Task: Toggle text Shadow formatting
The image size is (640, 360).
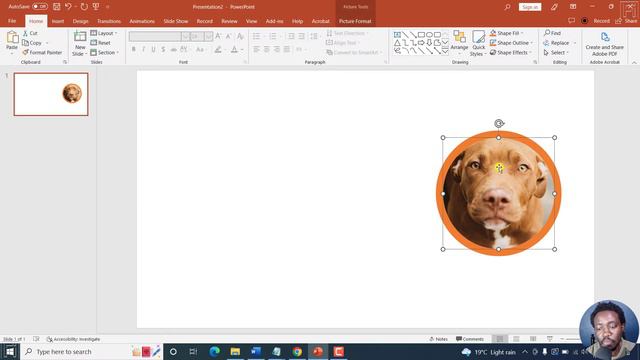Action: (x=163, y=49)
